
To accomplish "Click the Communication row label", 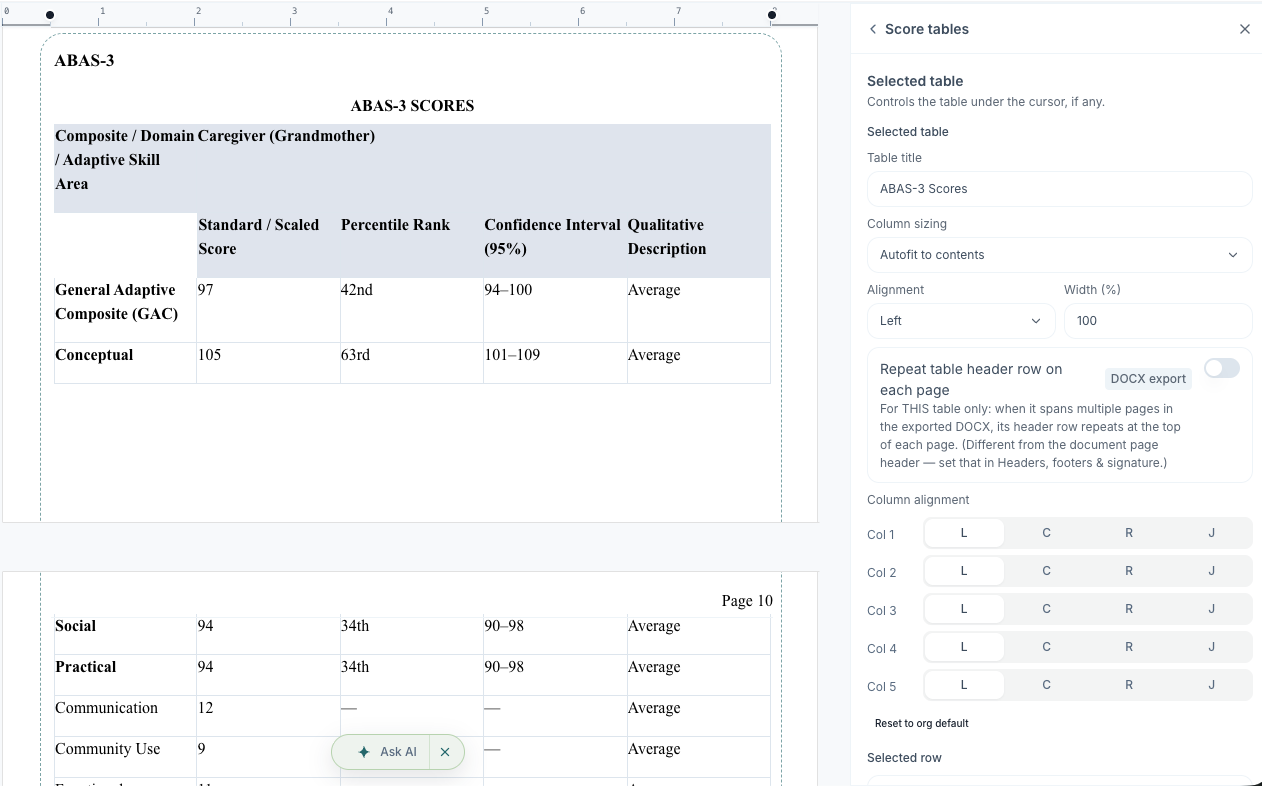I will coord(107,708).
